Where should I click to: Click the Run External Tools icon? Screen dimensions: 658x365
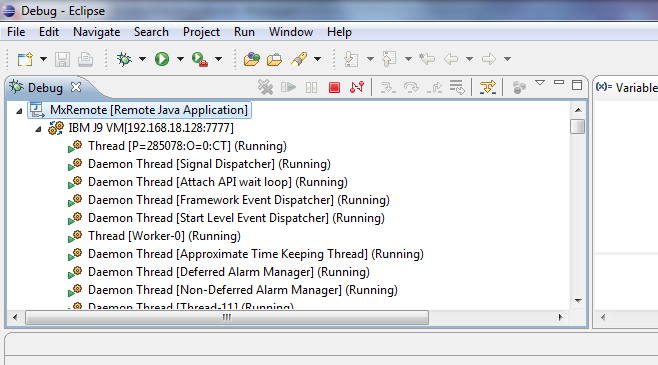click(x=200, y=59)
